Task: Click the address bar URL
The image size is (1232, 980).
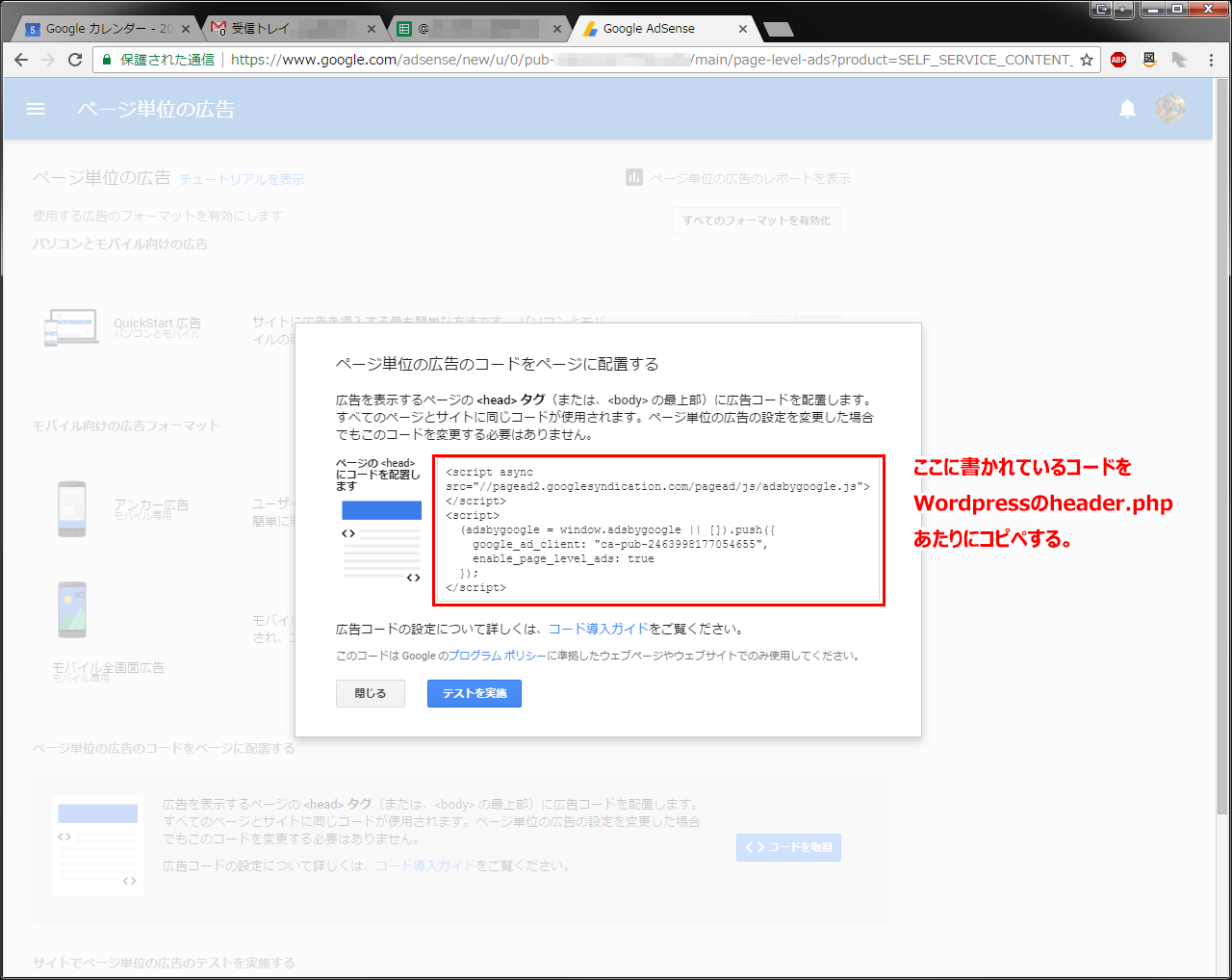Action: [x=651, y=60]
